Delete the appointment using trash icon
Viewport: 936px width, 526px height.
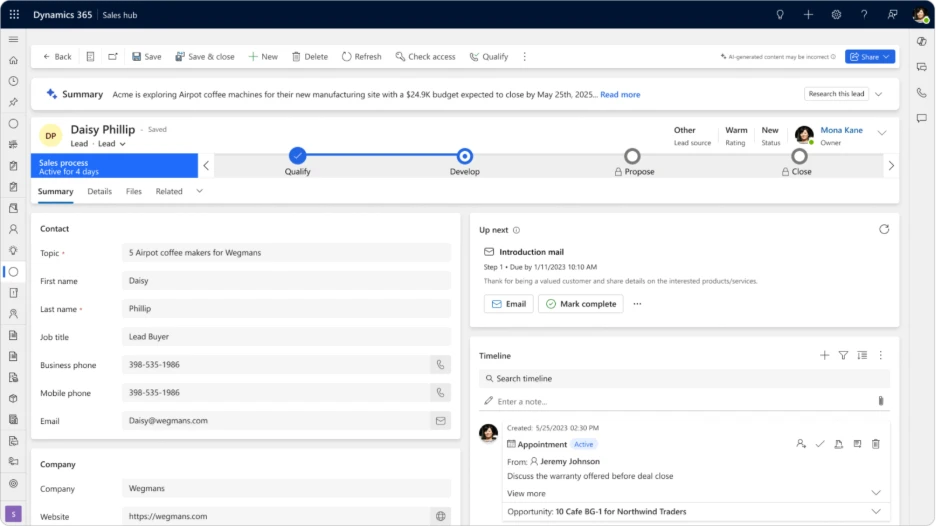click(x=876, y=443)
